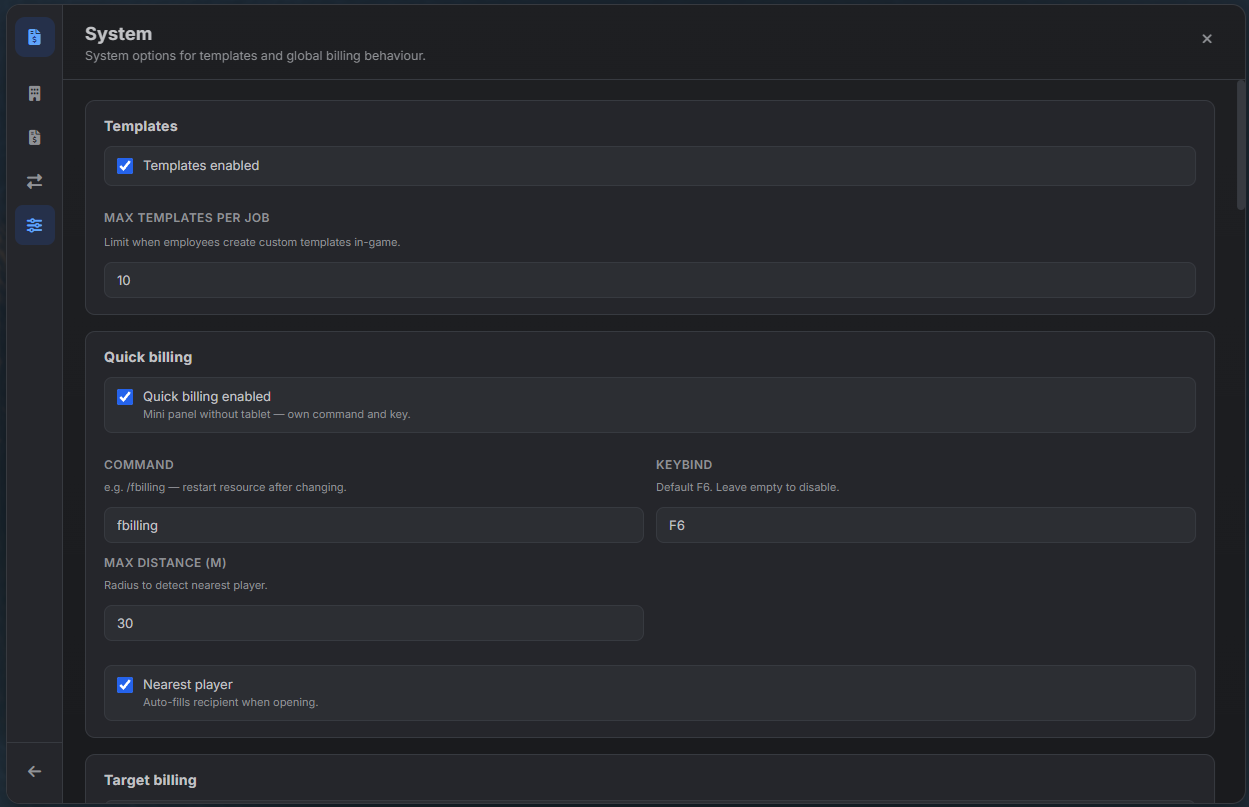1249x807 pixels.
Task: Click the back arrow in the sidebar
Action: pos(35,771)
